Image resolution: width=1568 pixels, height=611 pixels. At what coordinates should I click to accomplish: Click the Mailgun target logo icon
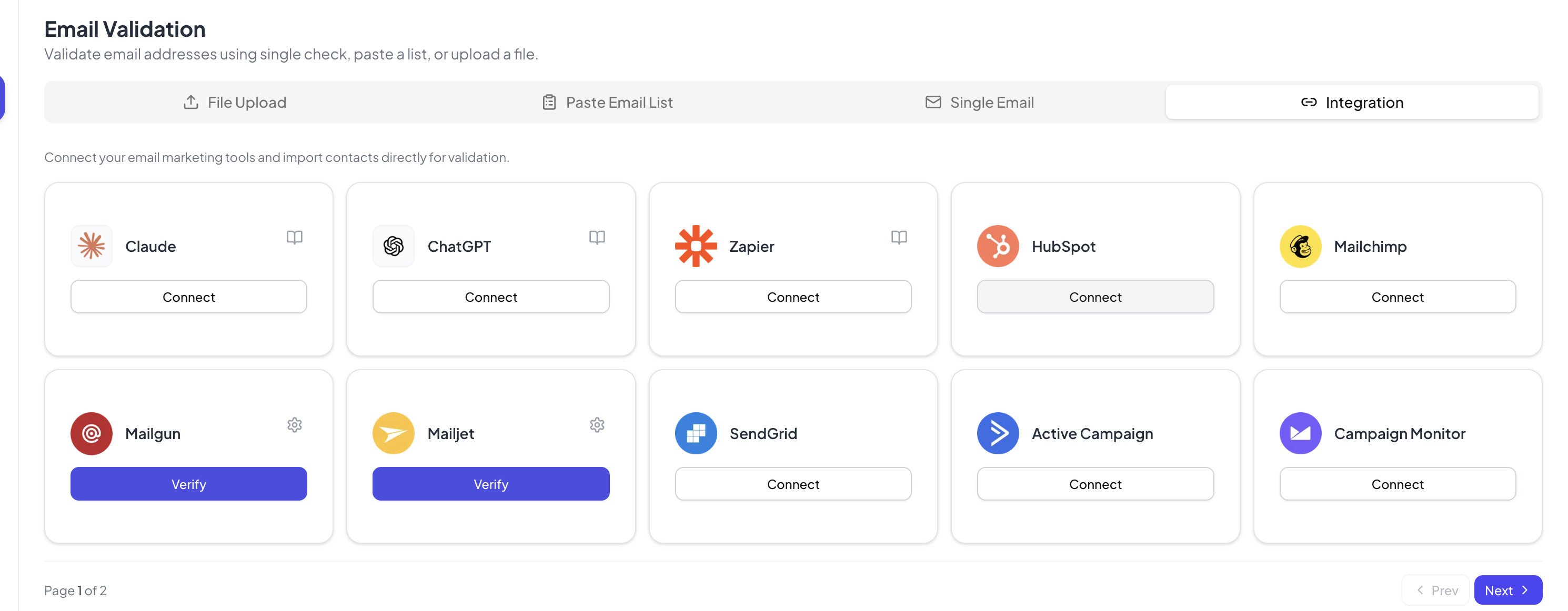click(x=92, y=433)
